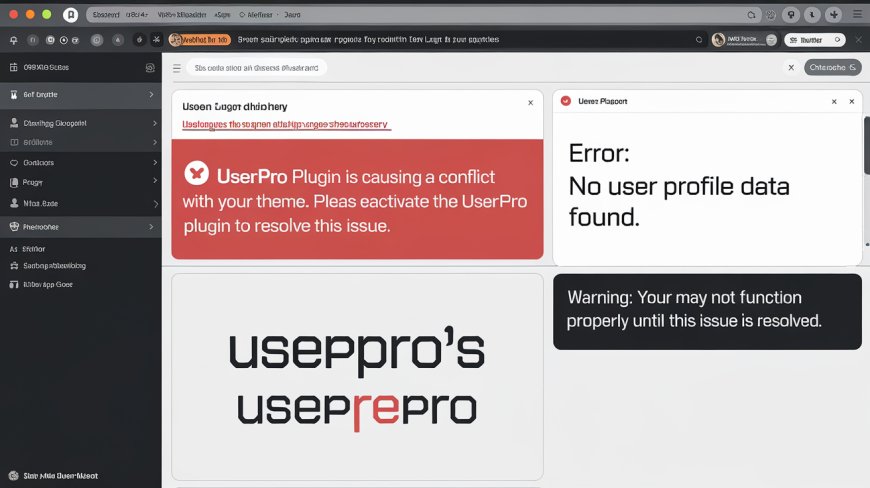Click the "No user profile data found." error text

tap(679, 201)
